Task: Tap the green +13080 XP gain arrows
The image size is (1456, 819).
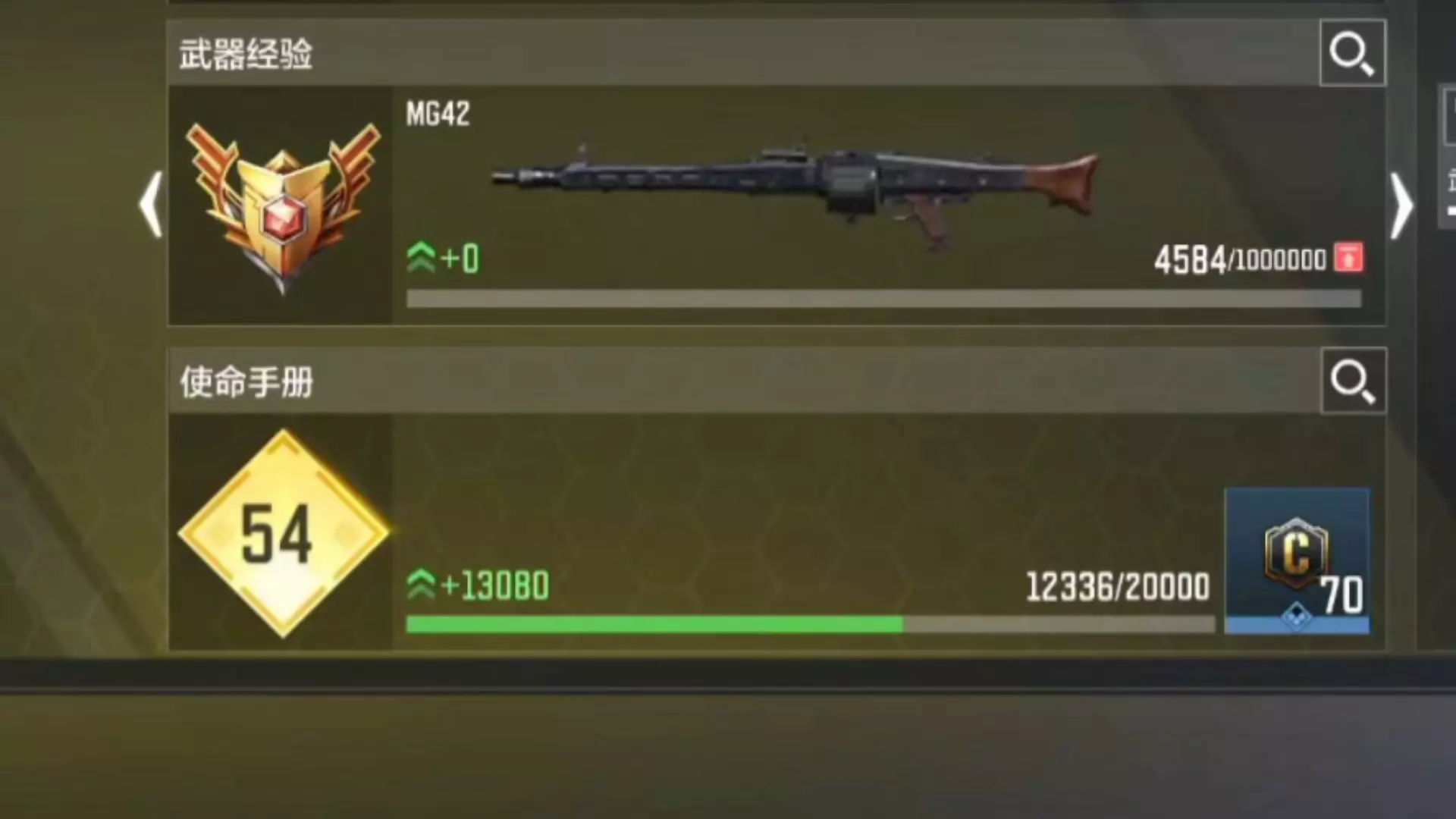Action: [421, 585]
